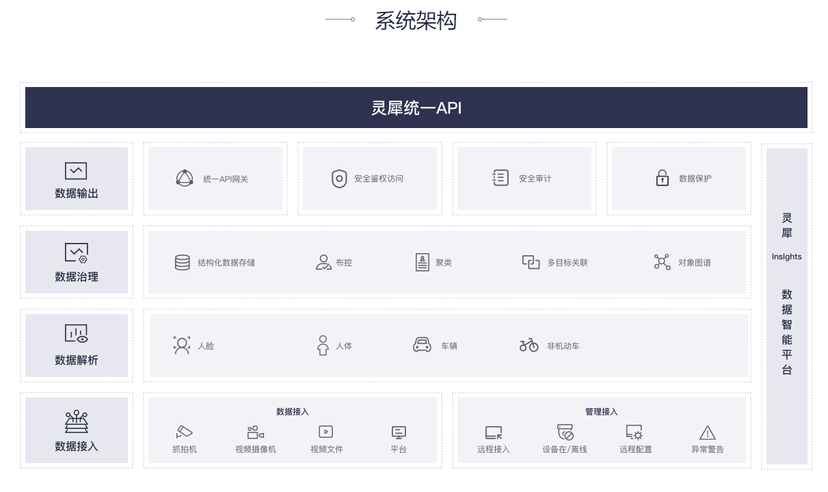The height and width of the screenshot is (492, 828).
Task: Click the 布控 label text
Action: (x=343, y=263)
